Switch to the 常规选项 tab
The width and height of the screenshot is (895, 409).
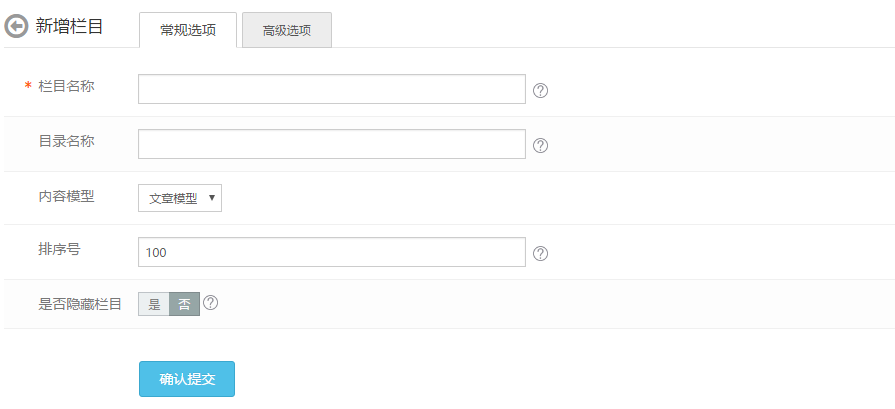[x=188, y=30]
